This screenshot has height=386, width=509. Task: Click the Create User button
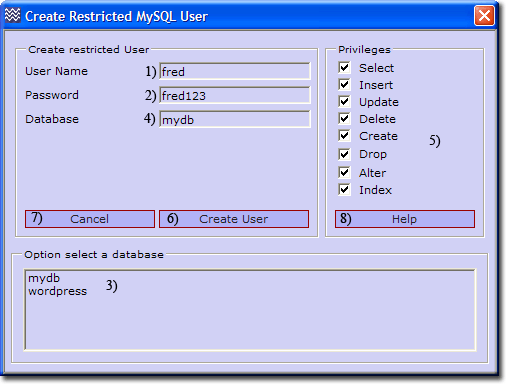[234, 219]
